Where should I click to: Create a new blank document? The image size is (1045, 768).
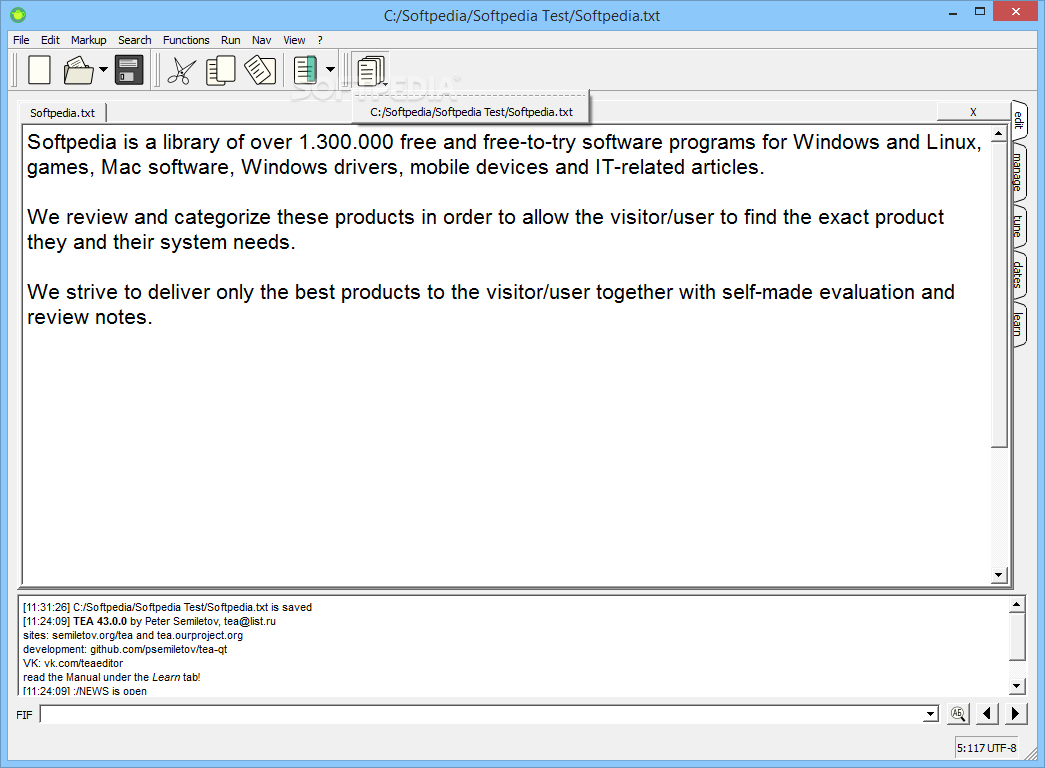click(39, 70)
